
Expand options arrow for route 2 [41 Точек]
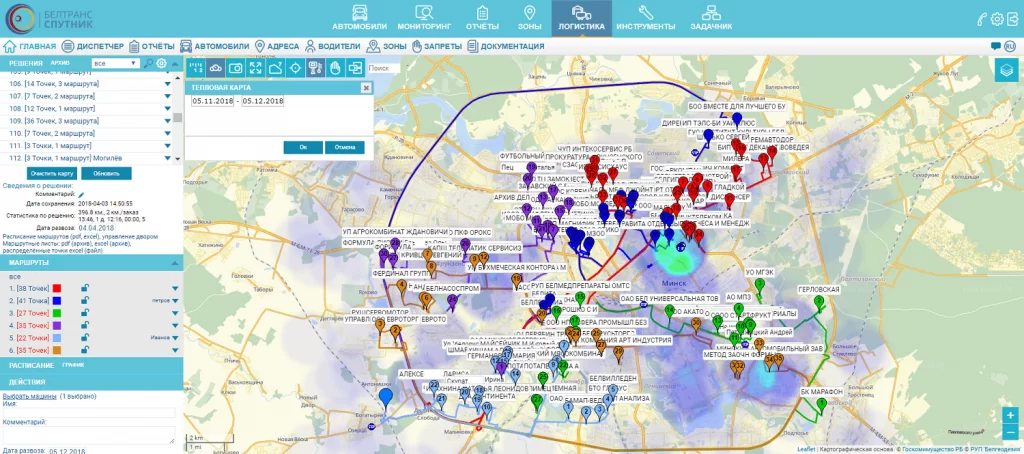click(176, 301)
